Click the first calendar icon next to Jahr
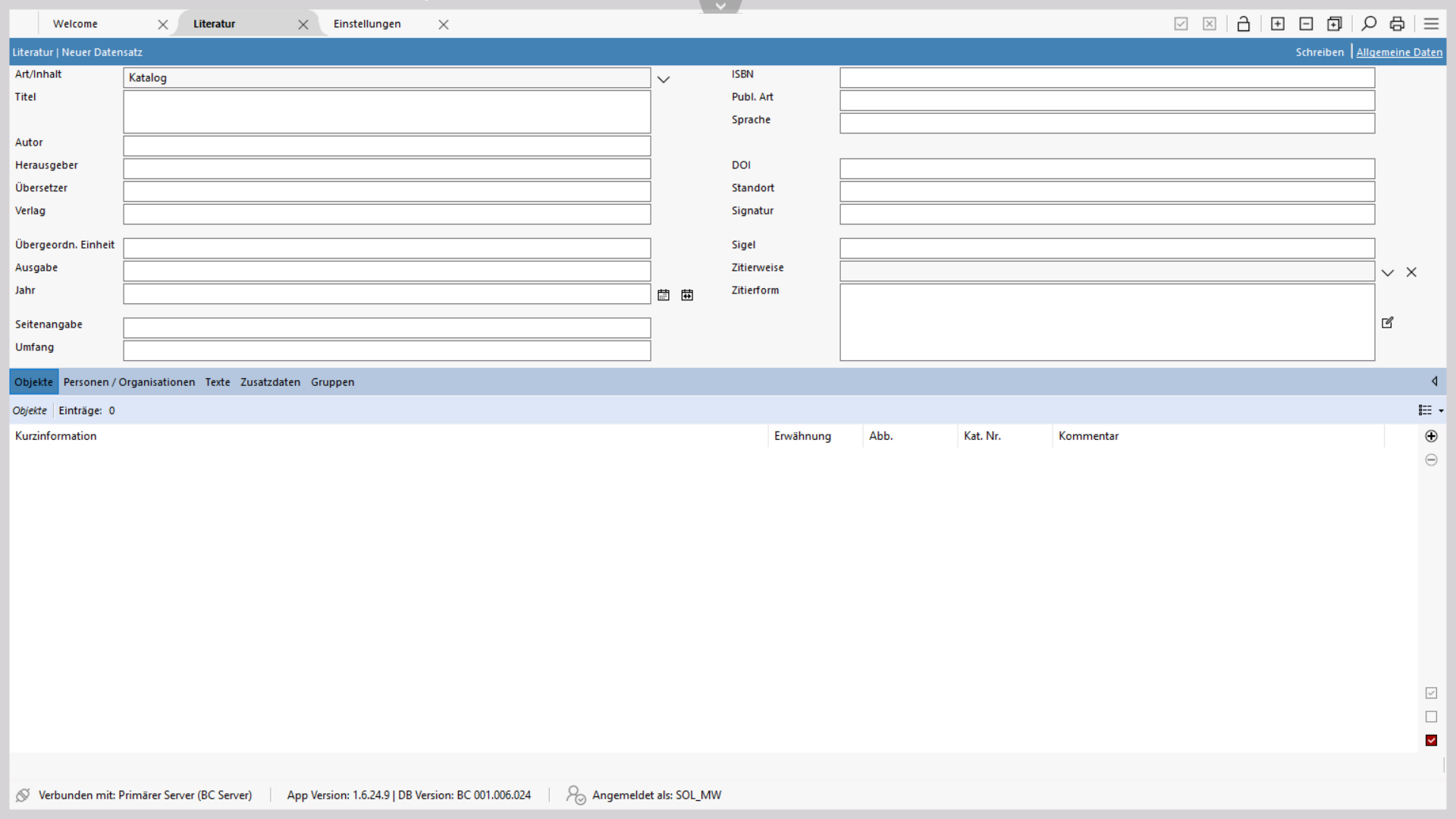The image size is (1456, 819). click(x=664, y=295)
